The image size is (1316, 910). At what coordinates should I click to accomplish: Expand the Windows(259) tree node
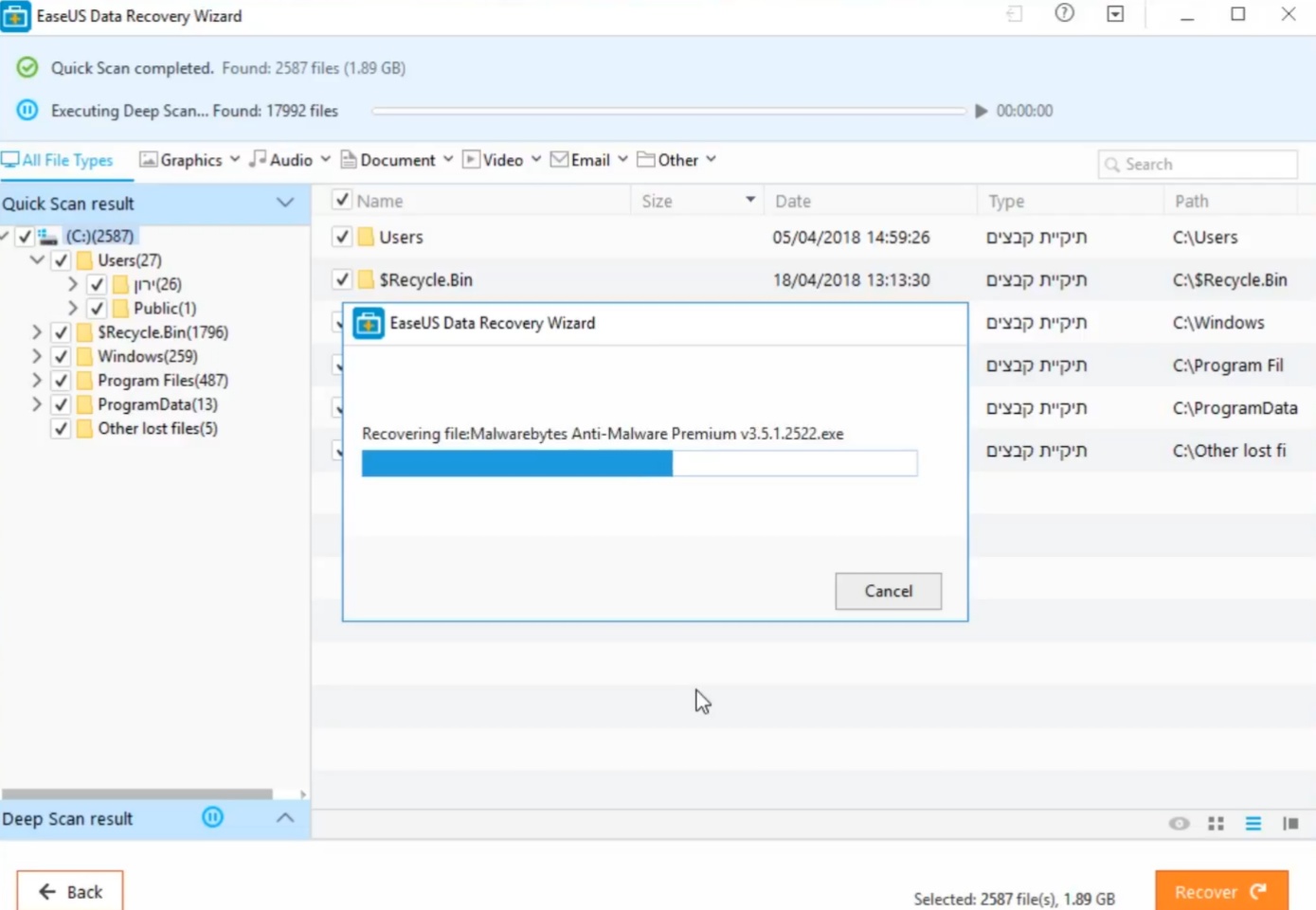pyautogui.click(x=37, y=356)
